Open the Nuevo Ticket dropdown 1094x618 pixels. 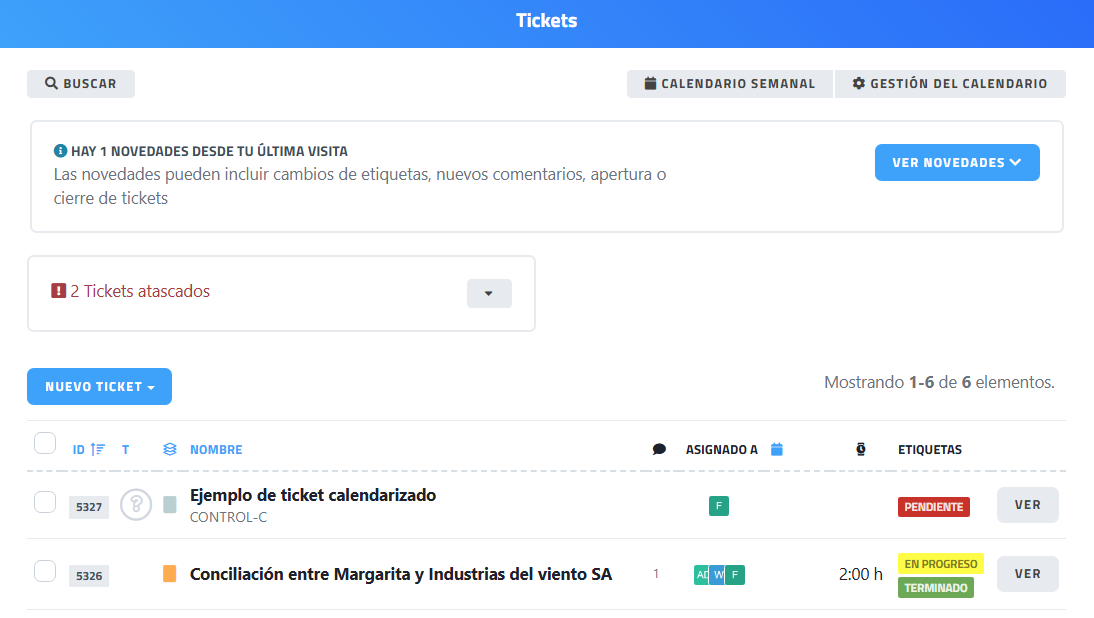coord(99,387)
